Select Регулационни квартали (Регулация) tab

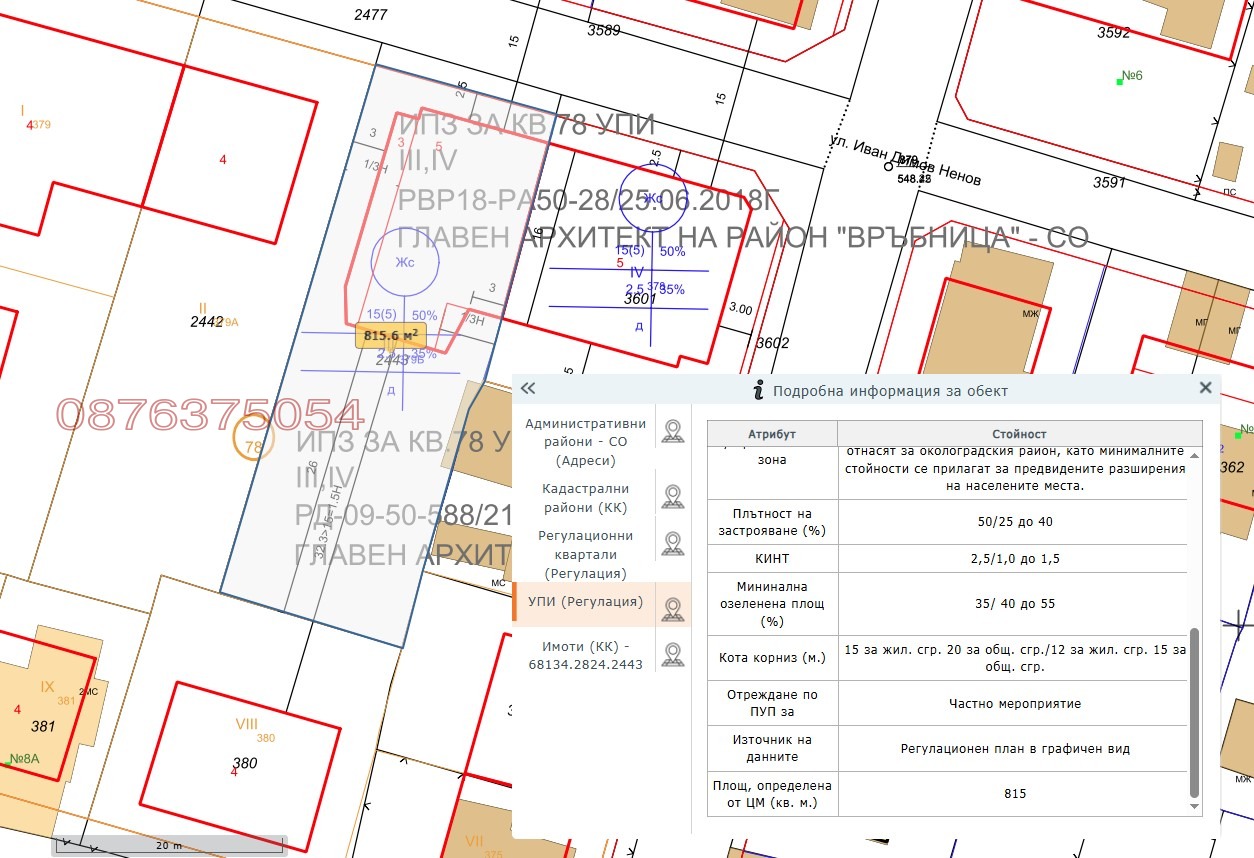click(x=585, y=554)
